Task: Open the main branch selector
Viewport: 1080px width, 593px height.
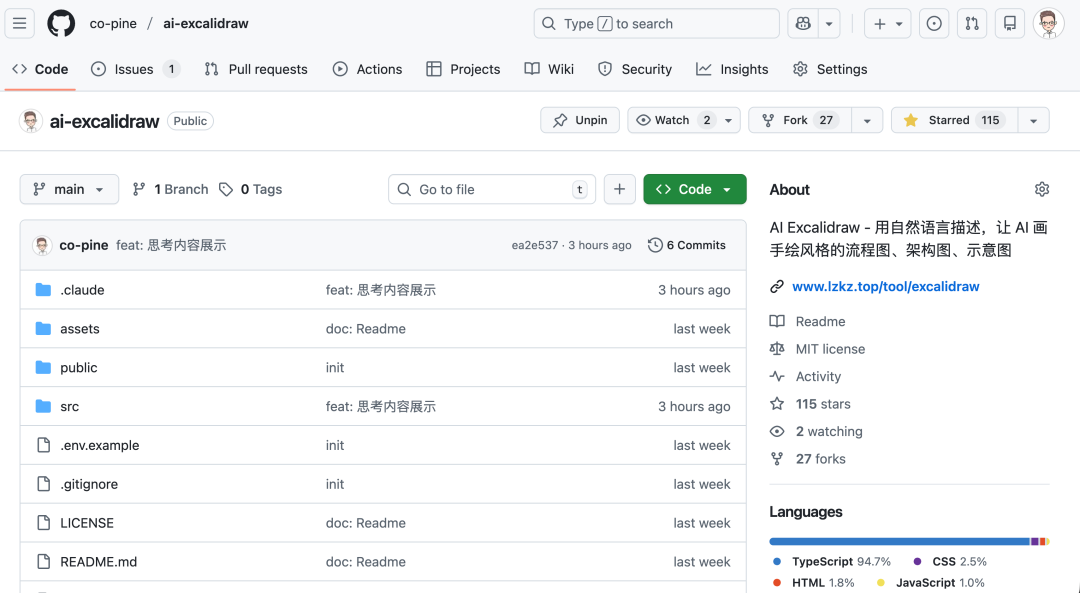Action: [x=69, y=189]
